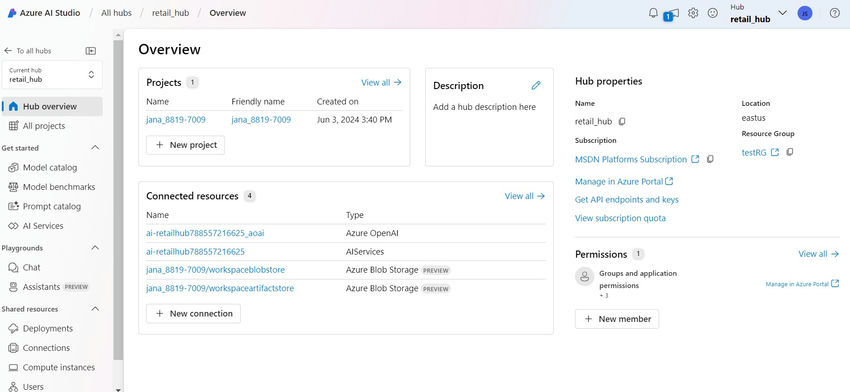Go back To all hubs

click(x=28, y=50)
